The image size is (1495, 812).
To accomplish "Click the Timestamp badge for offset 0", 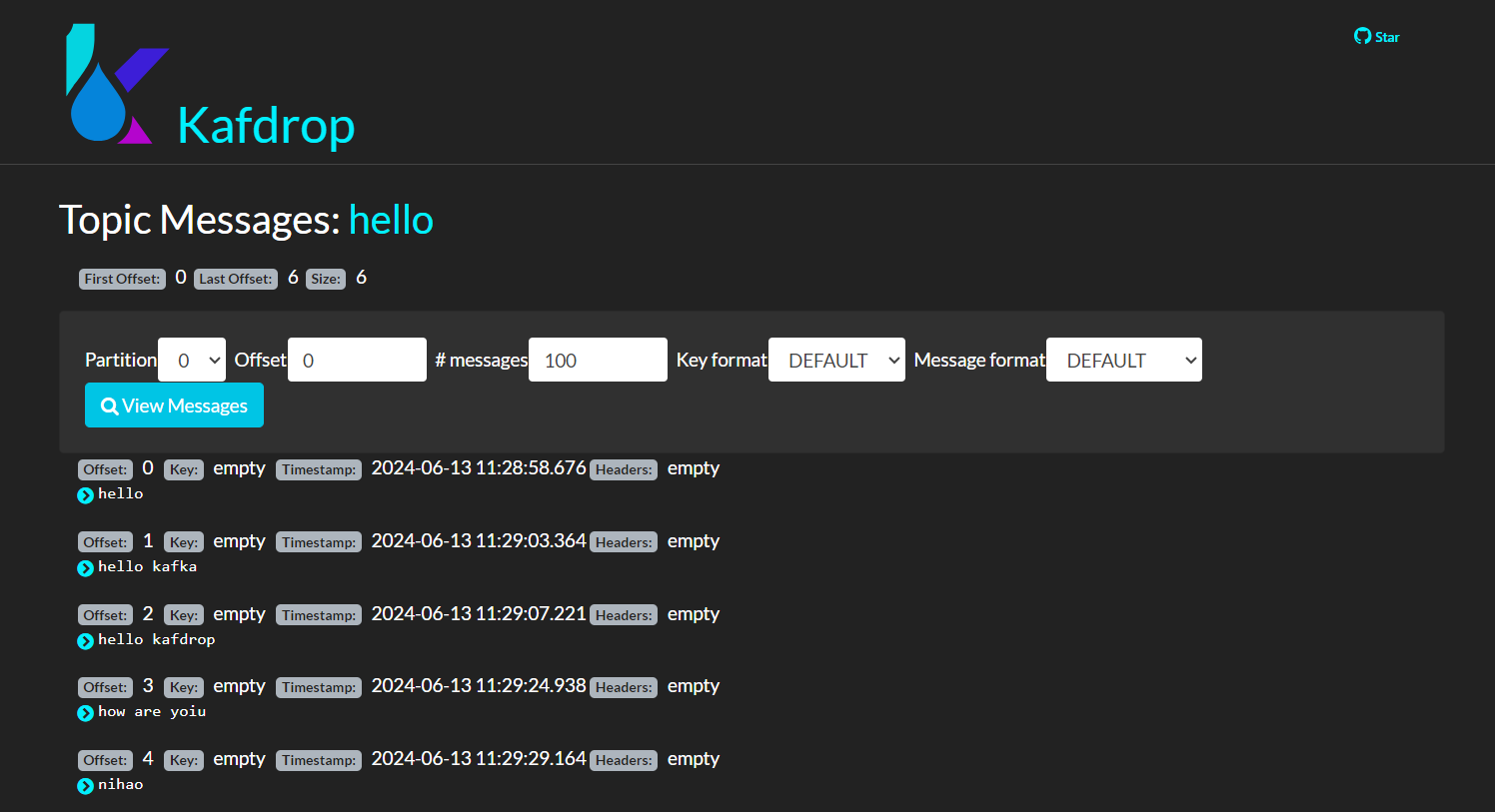I will (319, 469).
